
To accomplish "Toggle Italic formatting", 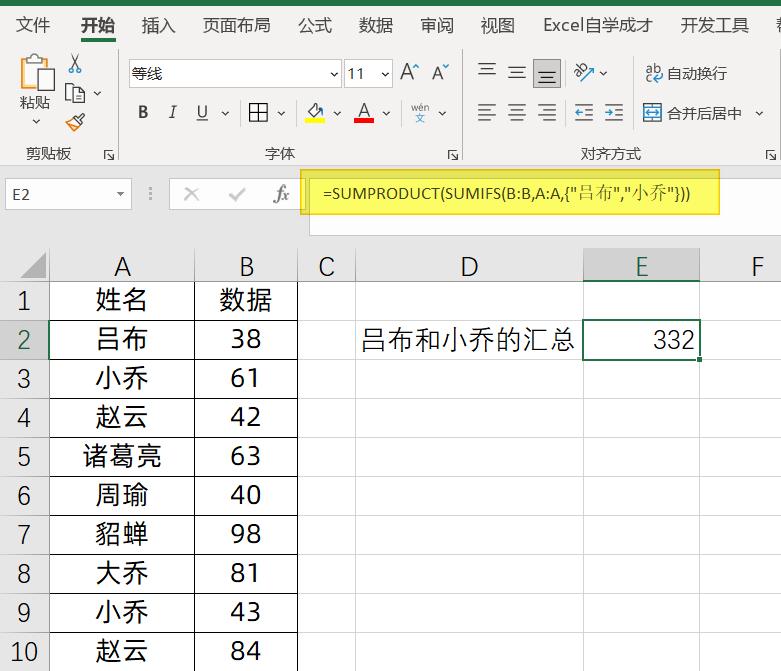I will click(x=173, y=113).
